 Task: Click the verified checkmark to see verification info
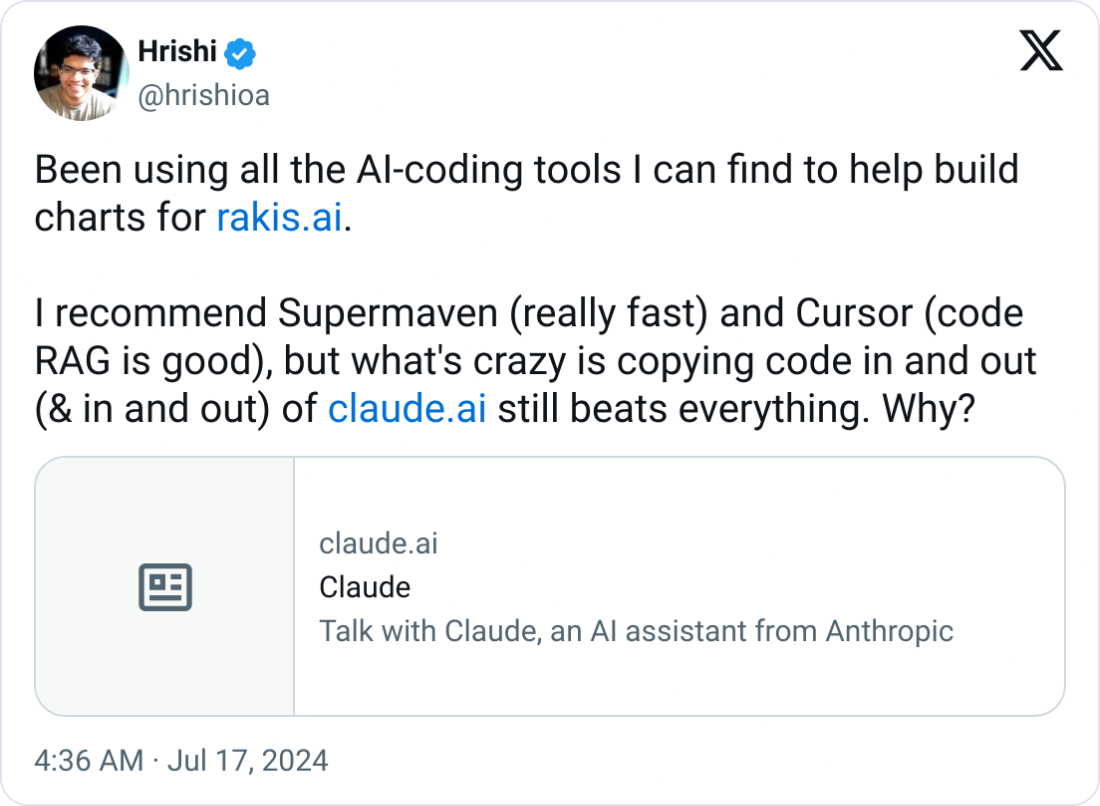tap(237, 52)
